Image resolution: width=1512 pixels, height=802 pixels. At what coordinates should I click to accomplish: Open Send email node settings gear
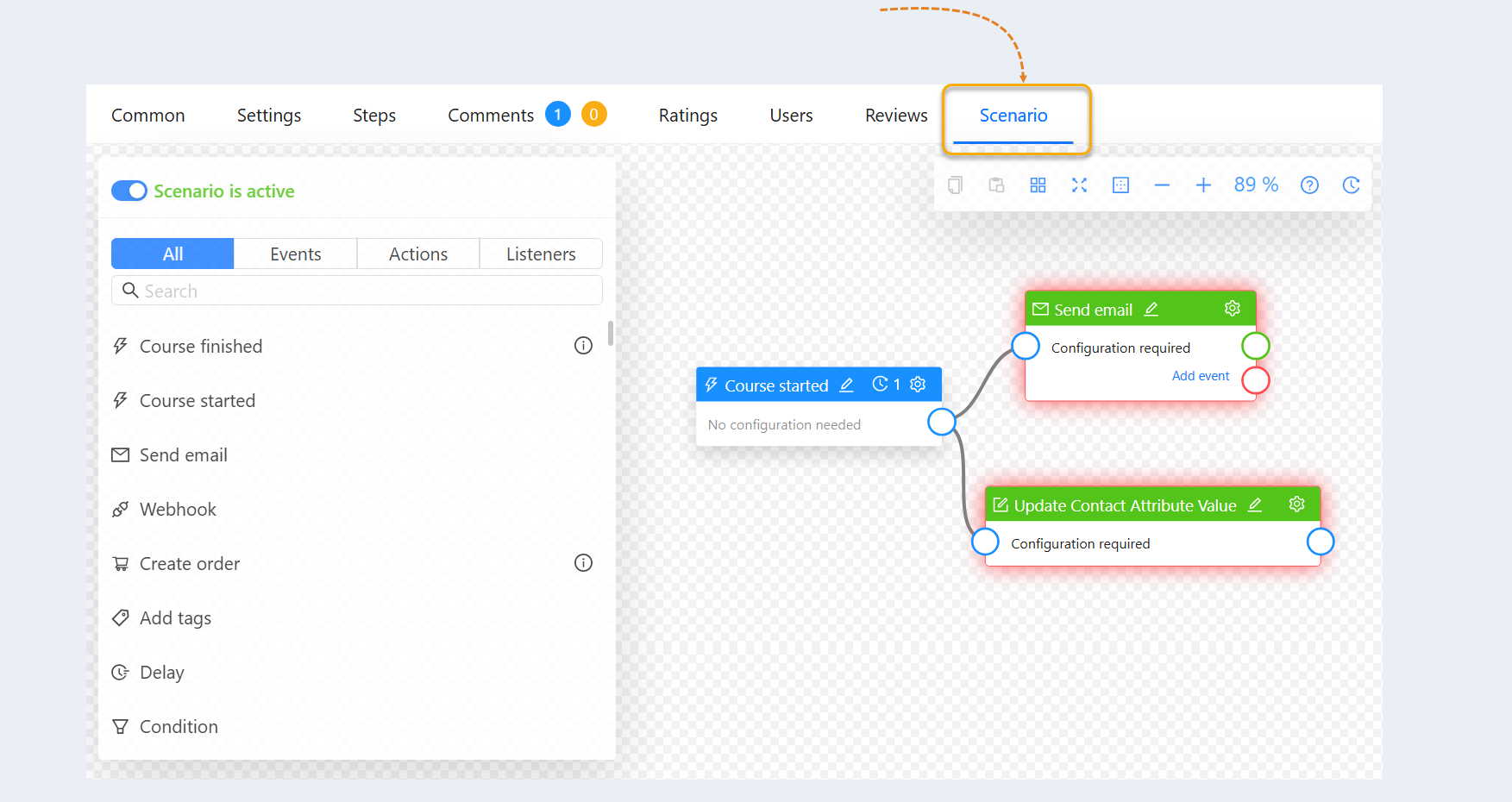click(x=1233, y=308)
